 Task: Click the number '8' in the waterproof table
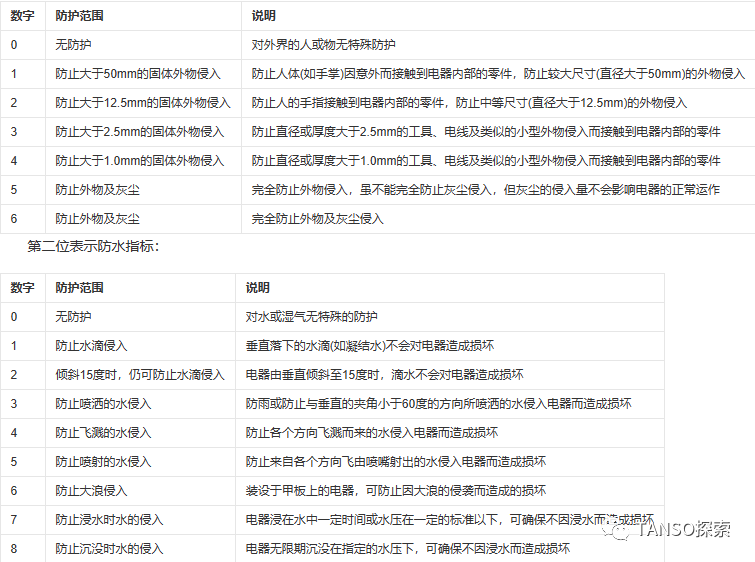(x=14, y=549)
